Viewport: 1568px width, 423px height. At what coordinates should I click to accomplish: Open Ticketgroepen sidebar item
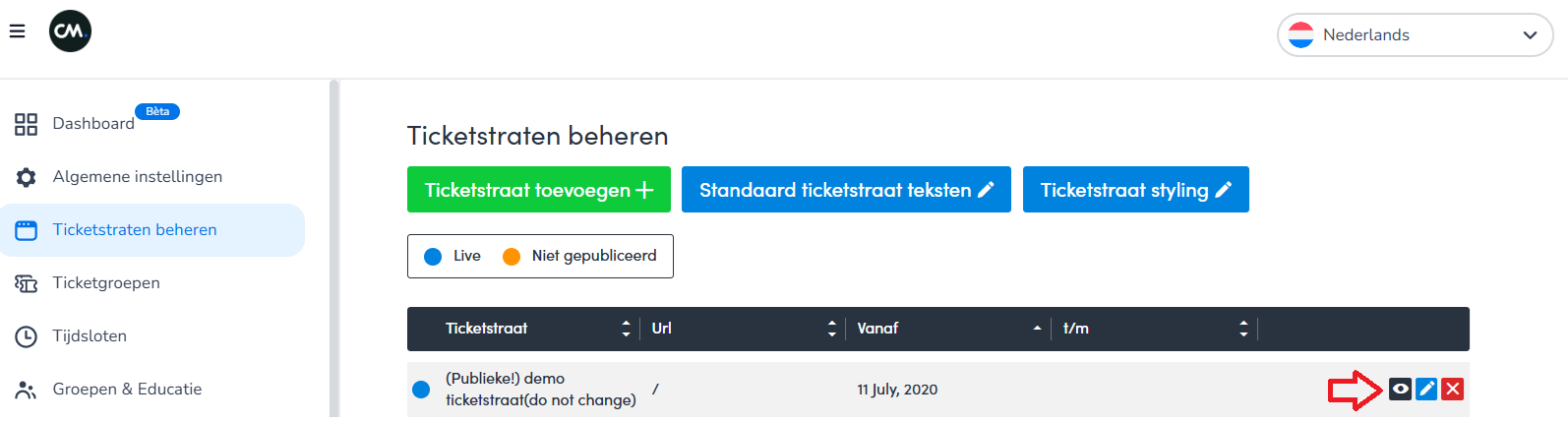[x=106, y=283]
